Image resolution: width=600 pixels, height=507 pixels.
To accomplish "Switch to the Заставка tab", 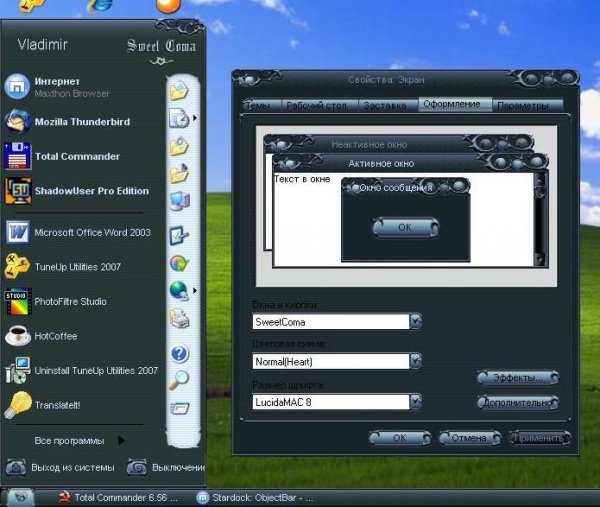I will pyautogui.click(x=388, y=105).
